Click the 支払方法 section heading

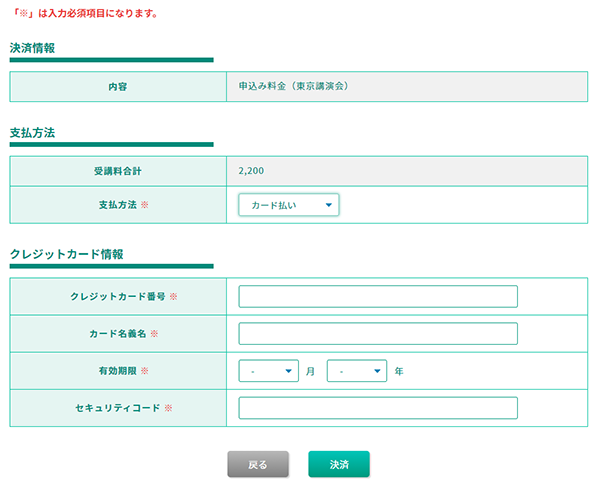point(32,133)
